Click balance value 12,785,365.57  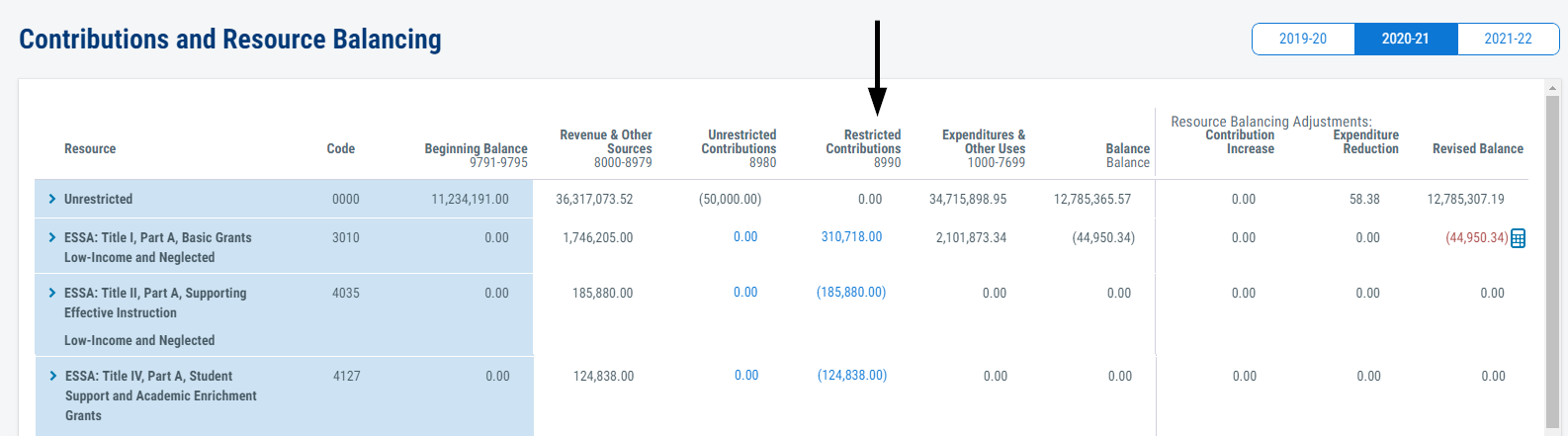(1092, 199)
